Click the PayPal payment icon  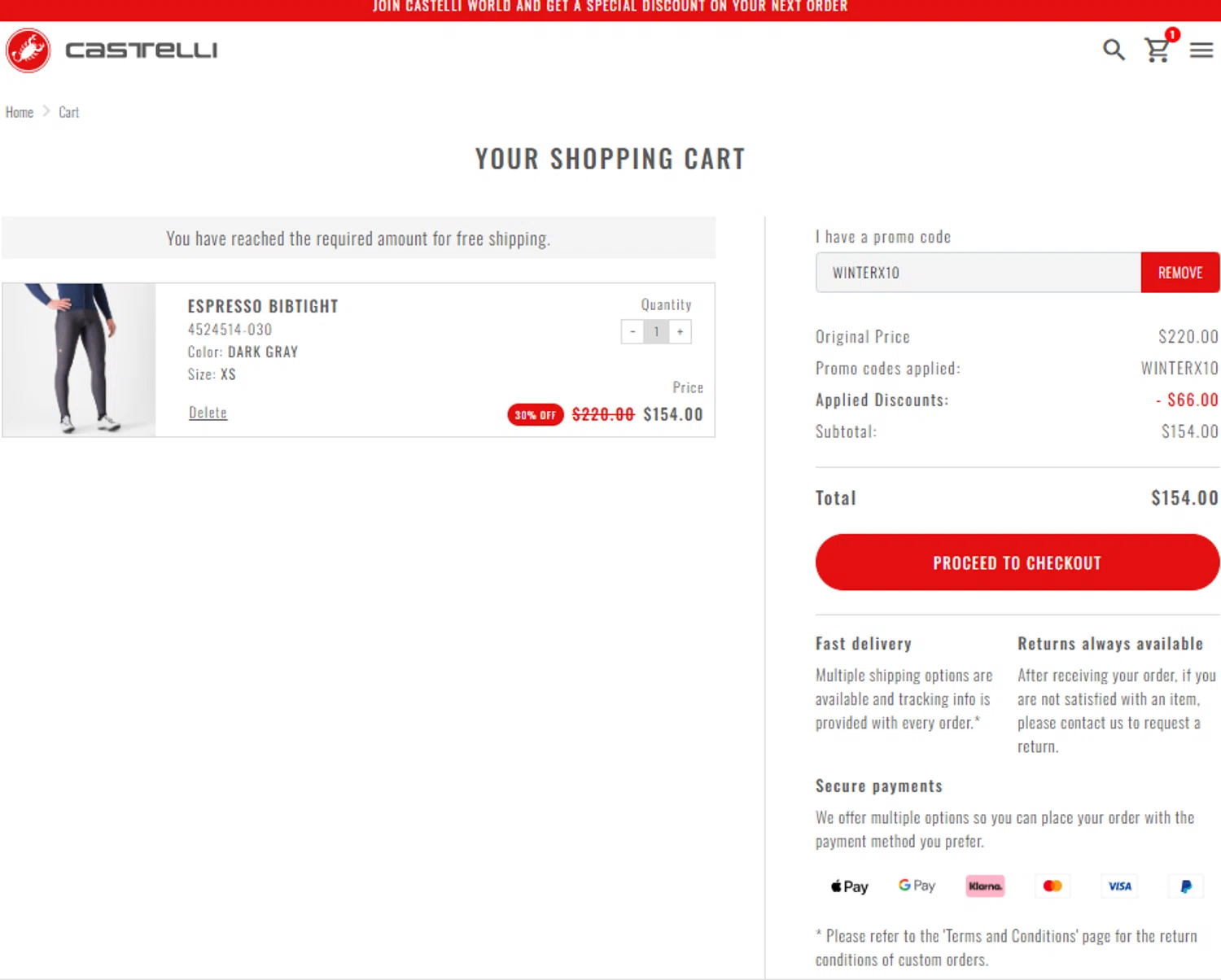point(1186,886)
